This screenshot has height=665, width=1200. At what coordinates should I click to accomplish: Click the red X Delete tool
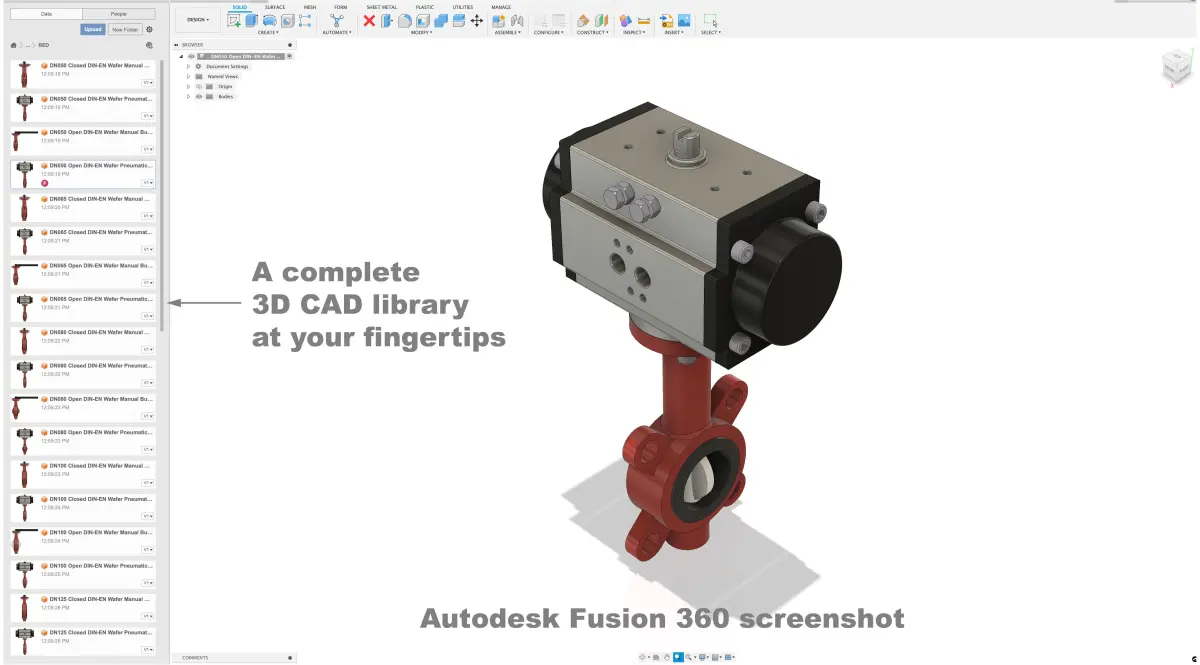pyautogui.click(x=369, y=20)
